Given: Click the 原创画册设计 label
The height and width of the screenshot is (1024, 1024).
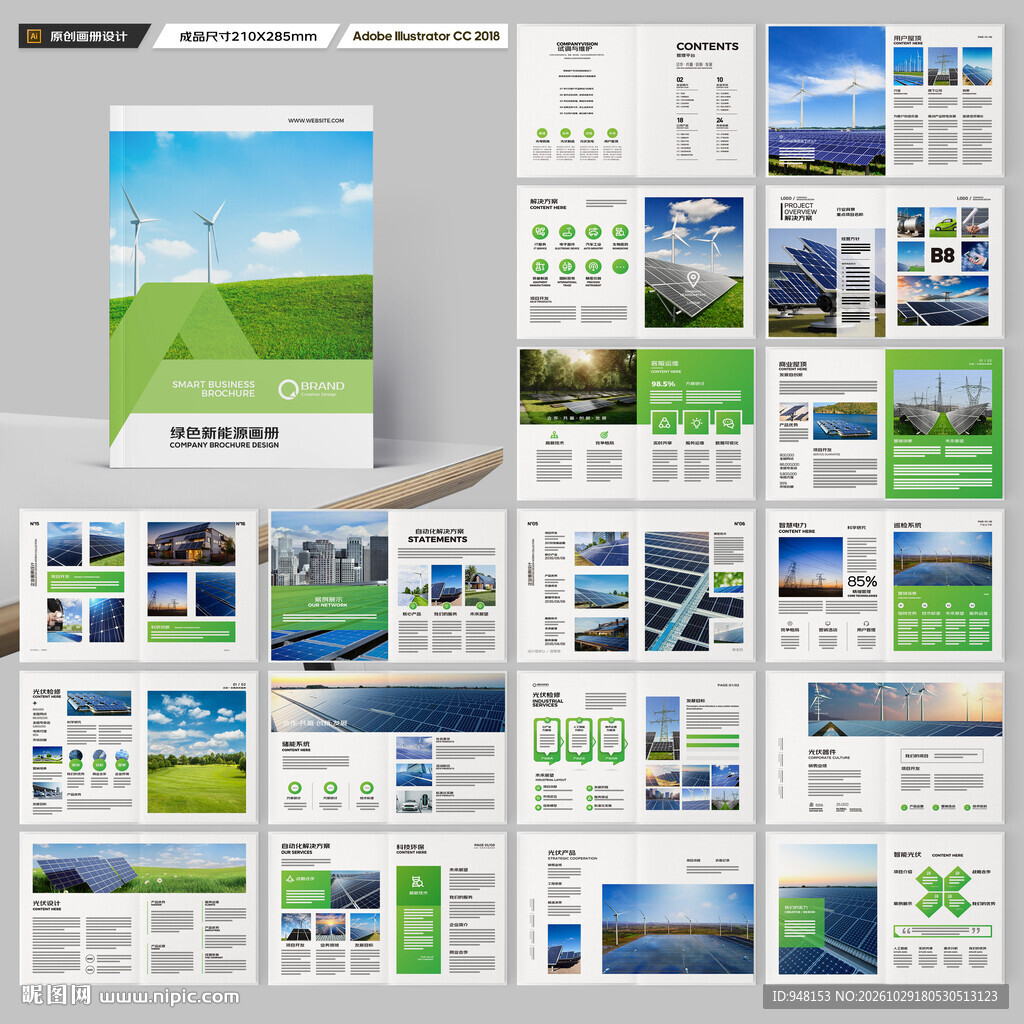Looking at the screenshot, I should pos(88,37).
